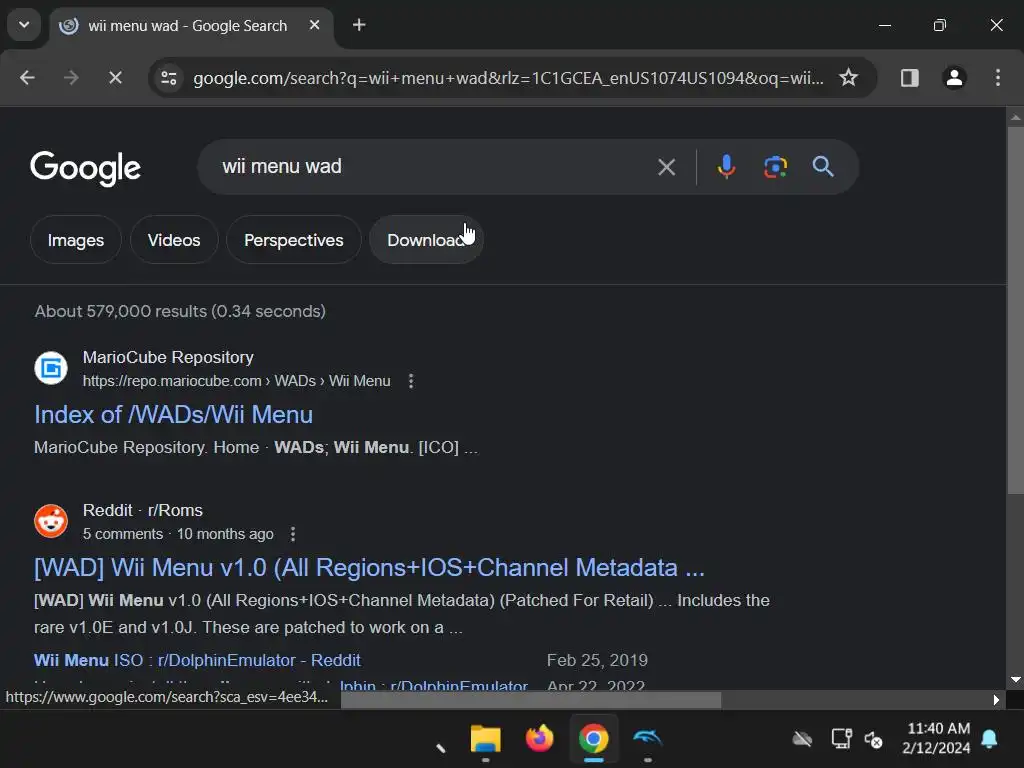This screenshot has width=1024, height=768.
Task: Open the clock showing 11:40 AM
Action: [938, 738]
